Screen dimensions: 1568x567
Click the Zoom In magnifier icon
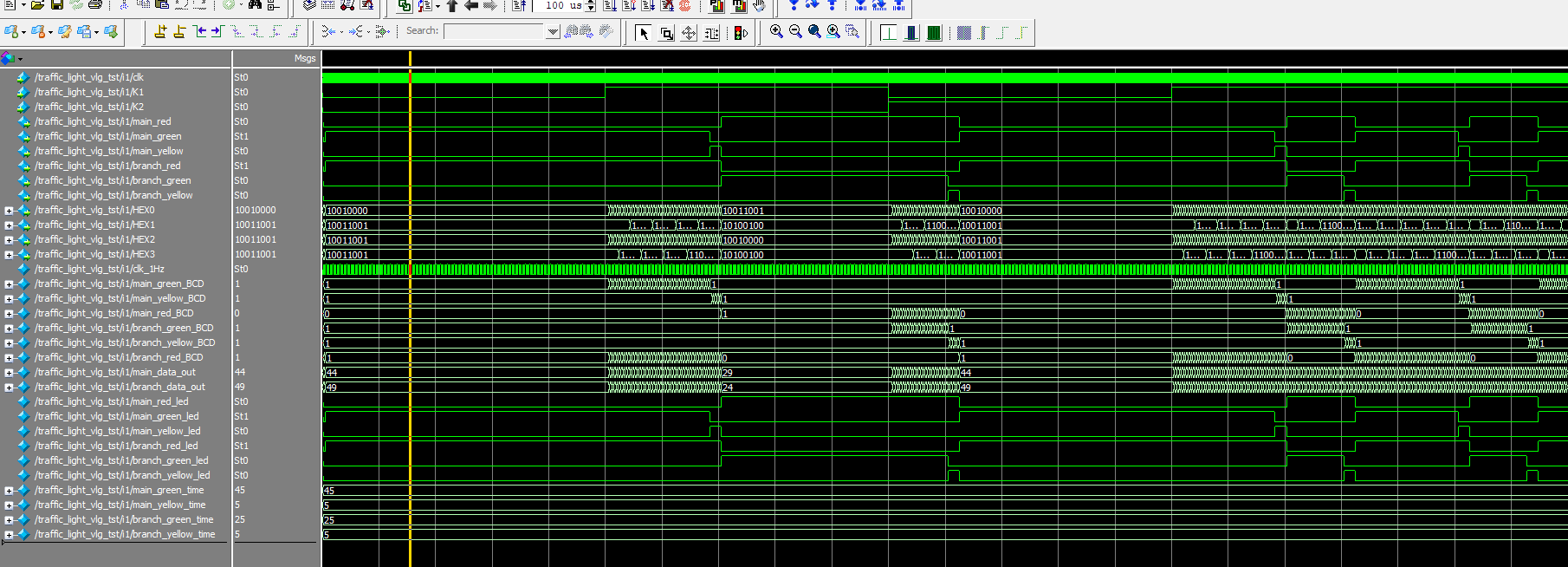pos(776,32)
